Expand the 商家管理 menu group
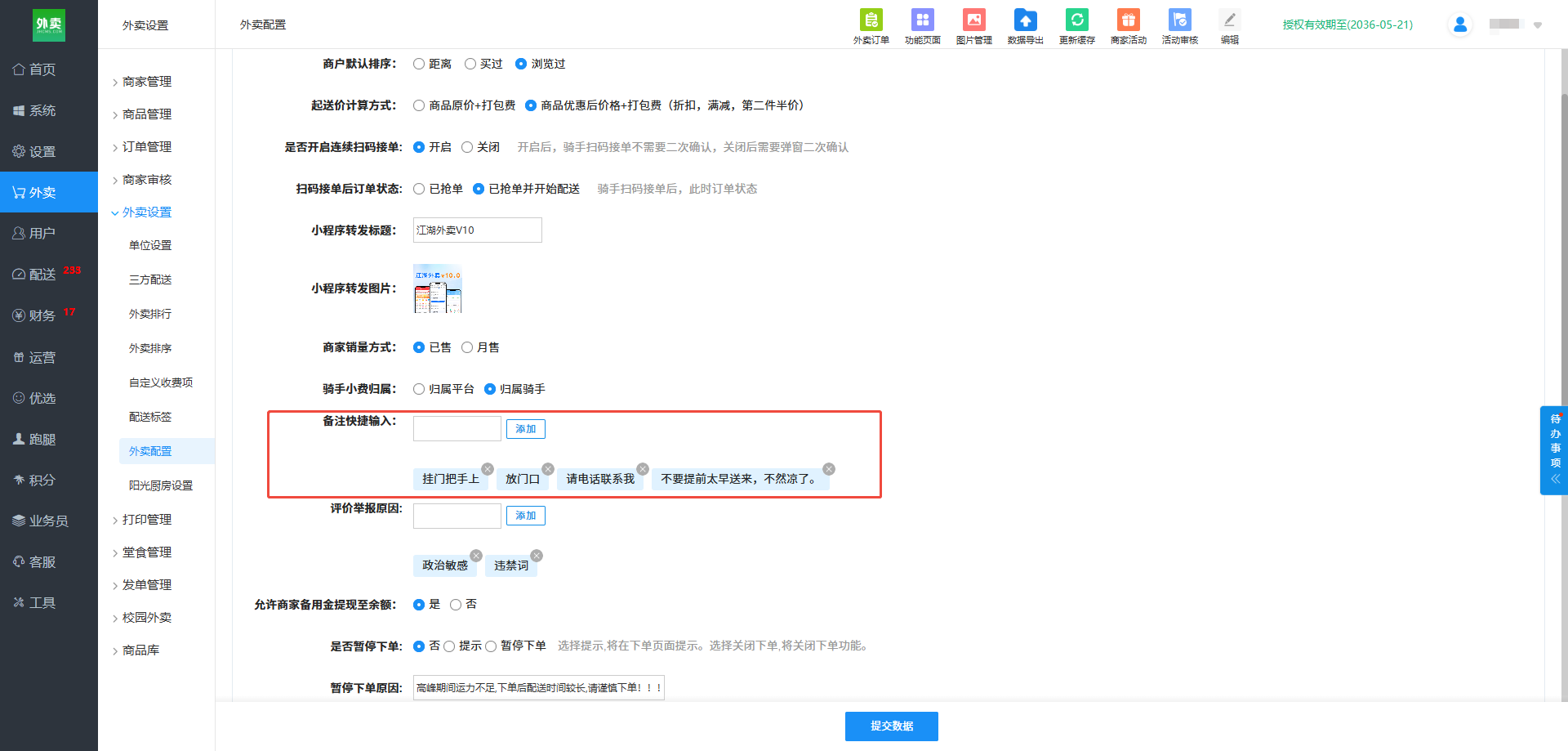Screen dimensions: 1568x751 coord(147,82)
